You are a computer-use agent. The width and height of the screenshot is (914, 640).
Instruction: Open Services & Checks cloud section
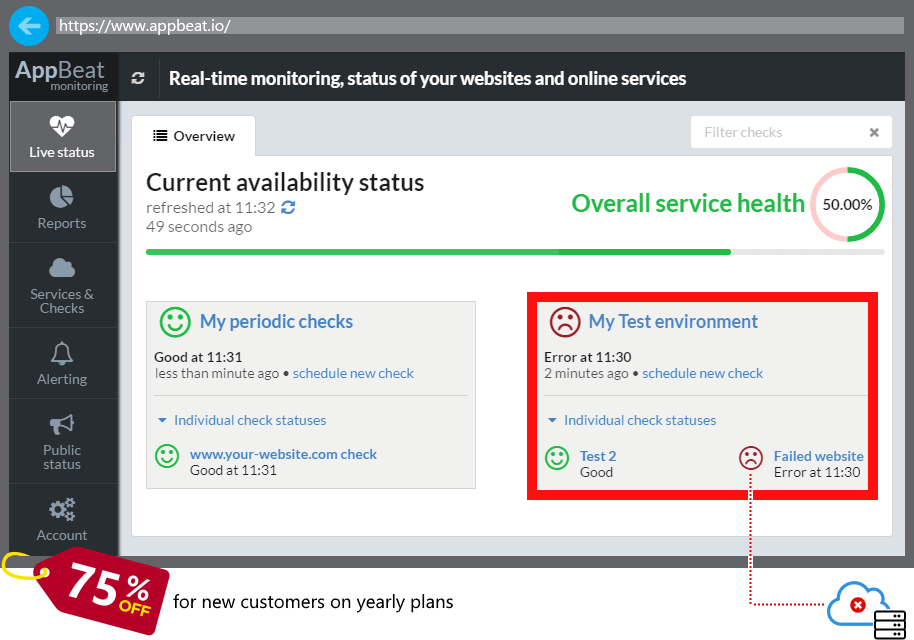pyautogui.click(x=62, y=285)
